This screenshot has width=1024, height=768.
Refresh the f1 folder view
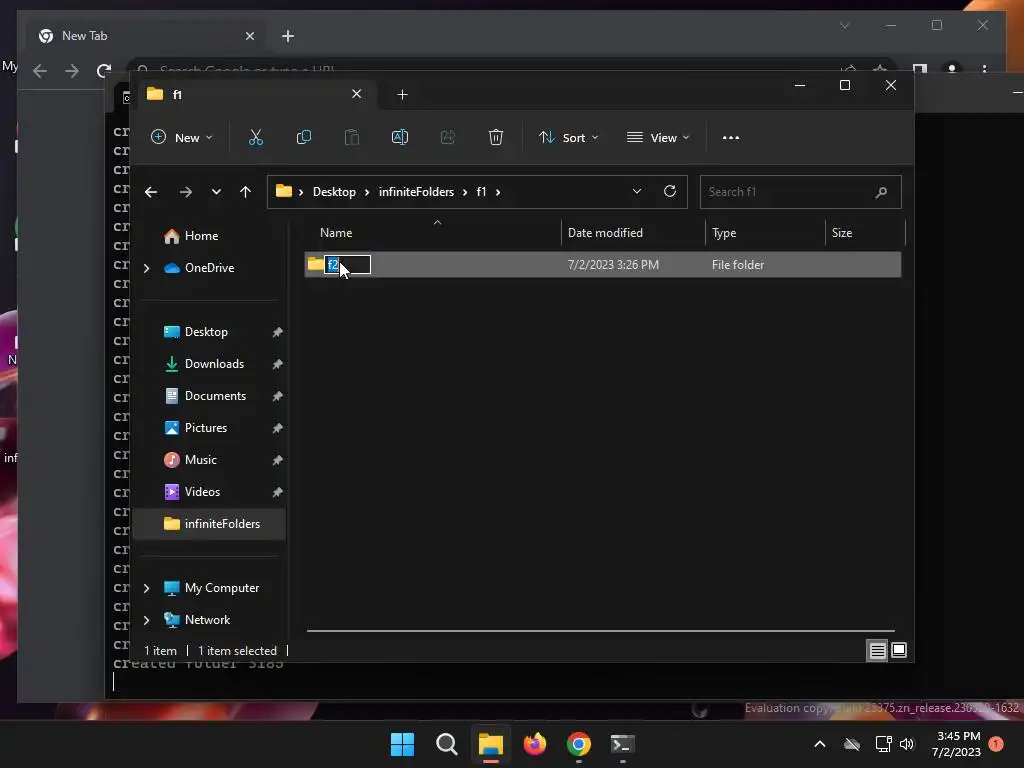click(x=670, y=191)
